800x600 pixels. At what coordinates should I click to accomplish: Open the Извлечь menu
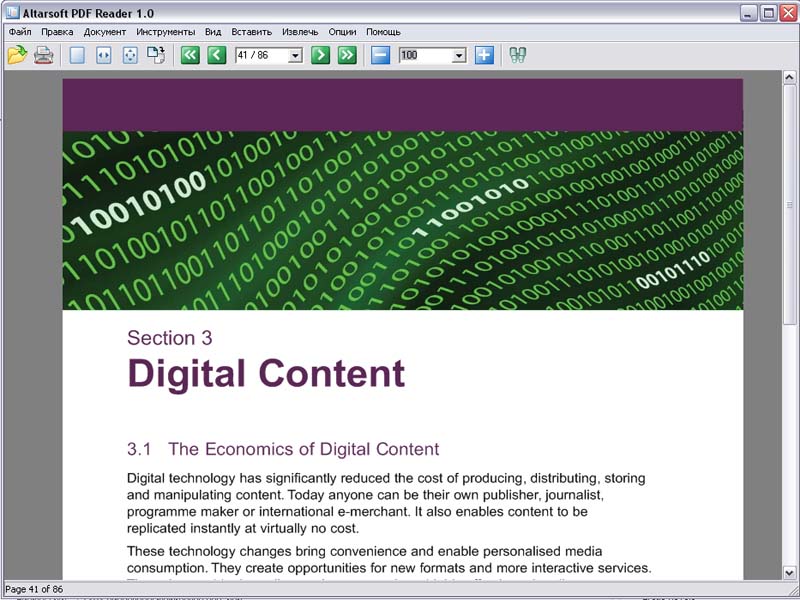pyautogui.click(x=300, y=32)
